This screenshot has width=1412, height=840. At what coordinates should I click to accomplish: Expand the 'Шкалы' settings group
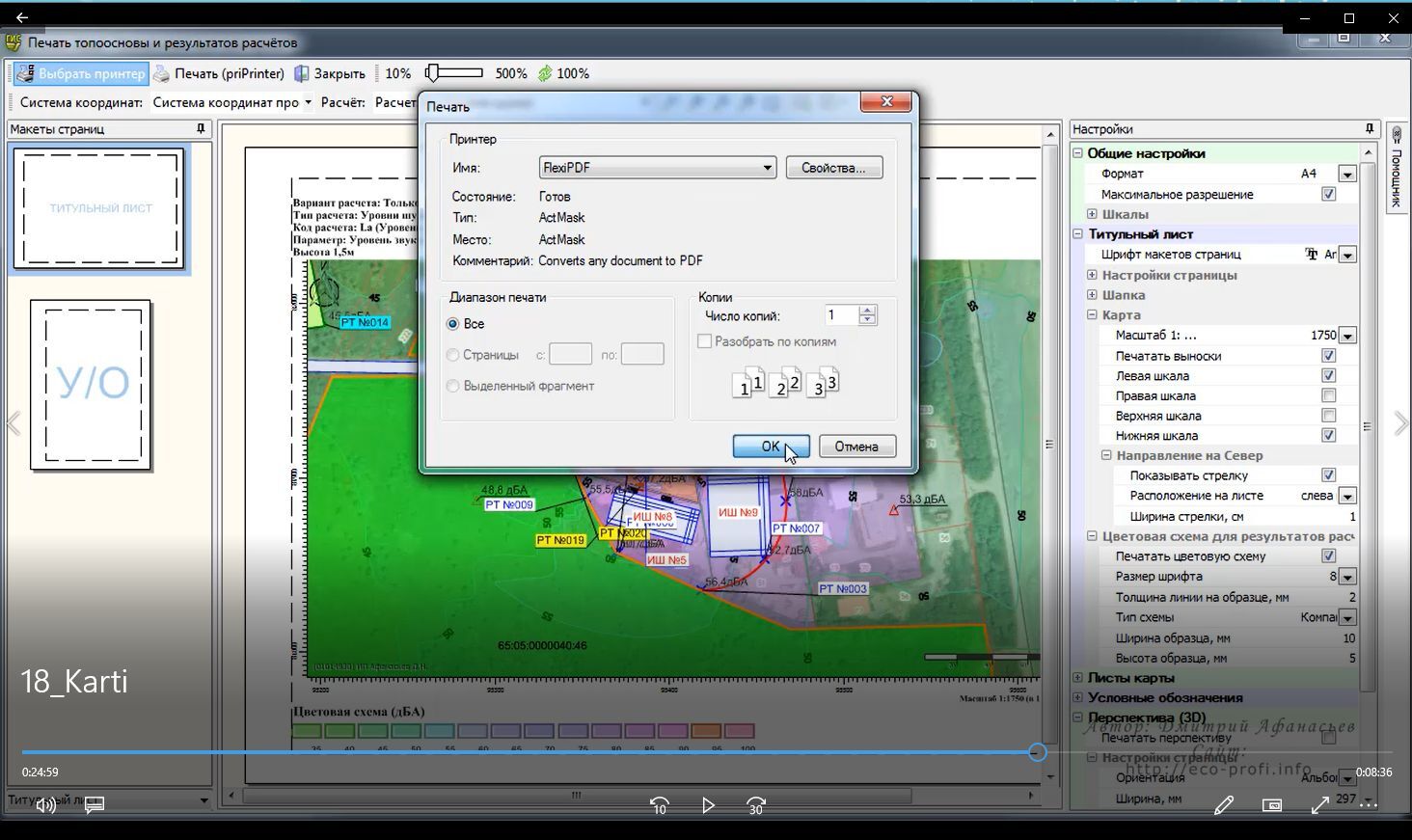pos(1092,214)
